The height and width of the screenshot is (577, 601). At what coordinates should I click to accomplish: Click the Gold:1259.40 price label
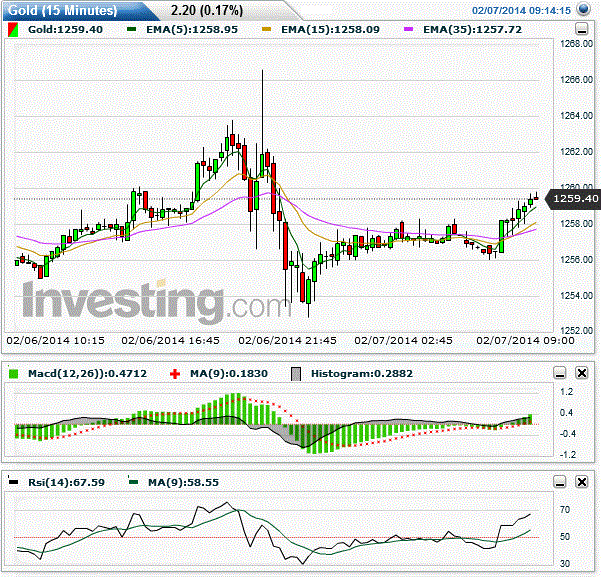point(66,30)
